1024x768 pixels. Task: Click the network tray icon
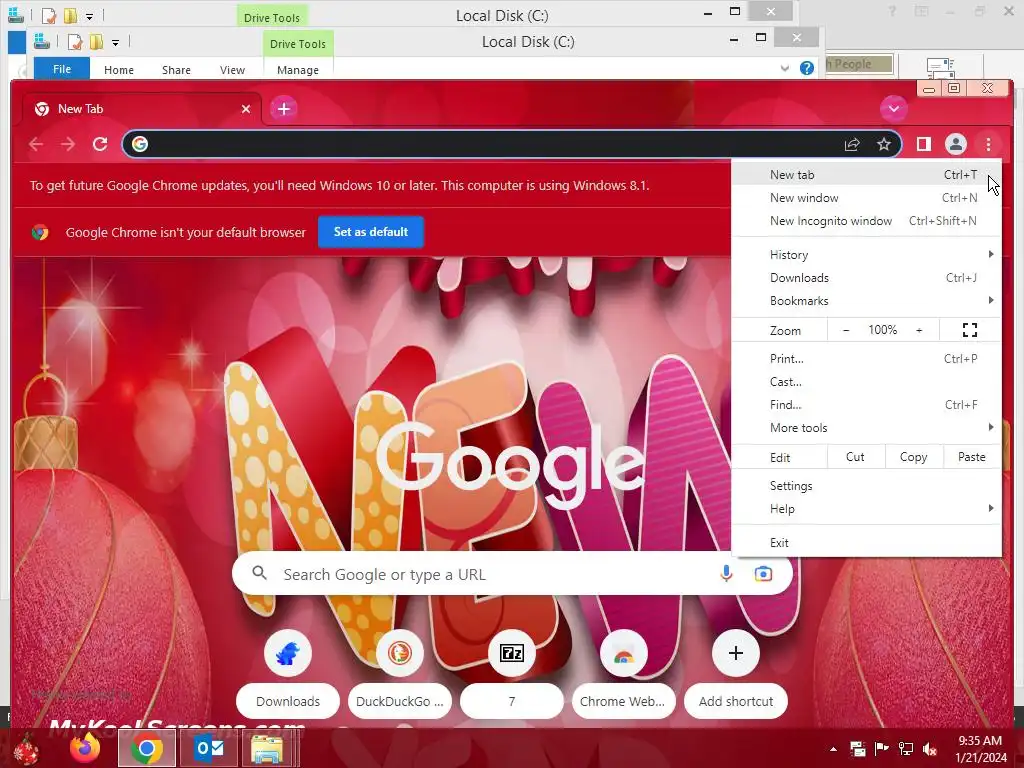click(x=906, y=749)
